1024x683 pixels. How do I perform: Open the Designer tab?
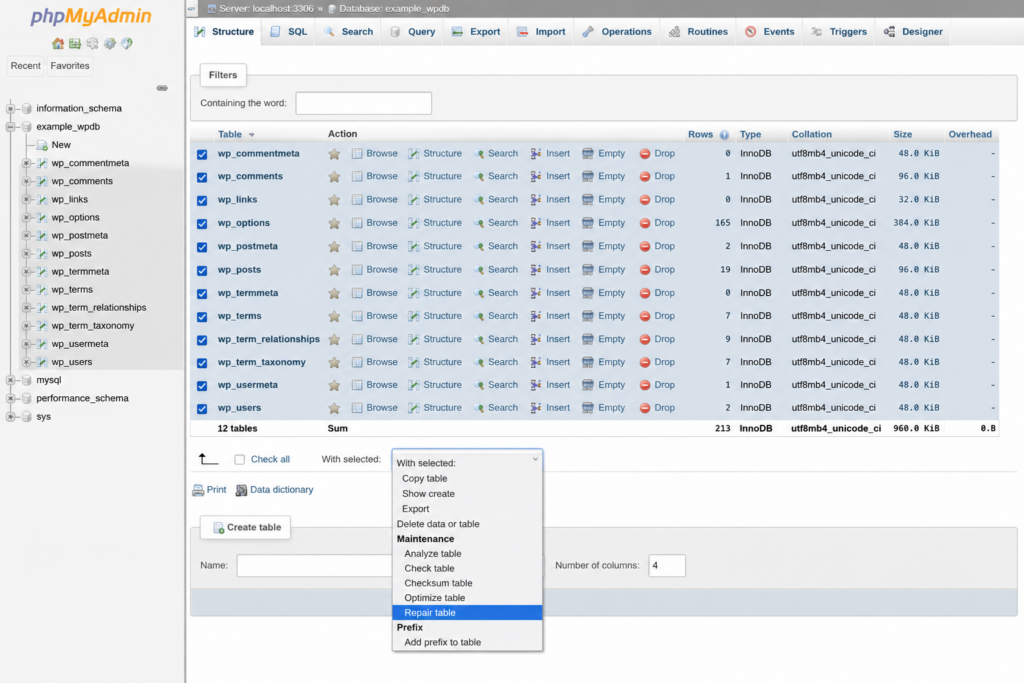[x=913, y=31]
